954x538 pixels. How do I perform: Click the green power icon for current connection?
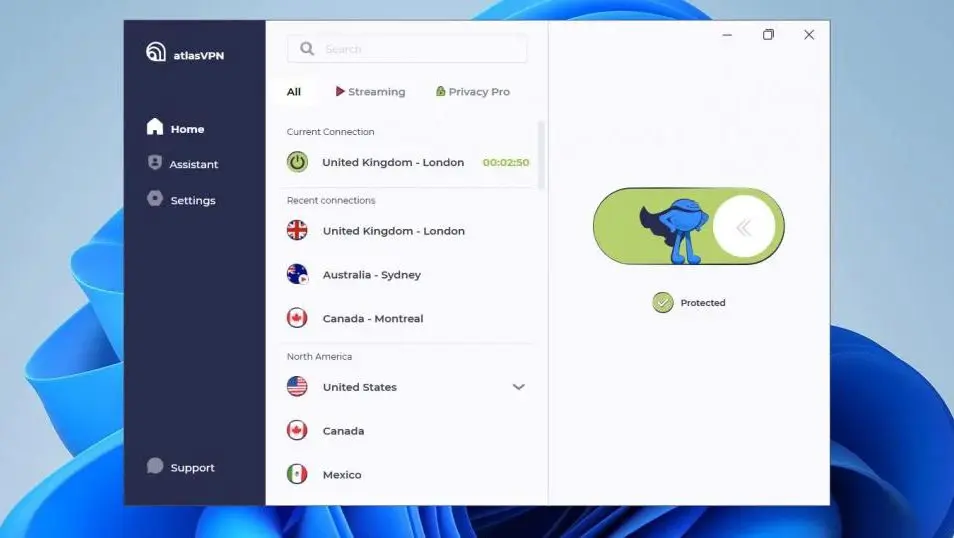[x=298, y=162]
